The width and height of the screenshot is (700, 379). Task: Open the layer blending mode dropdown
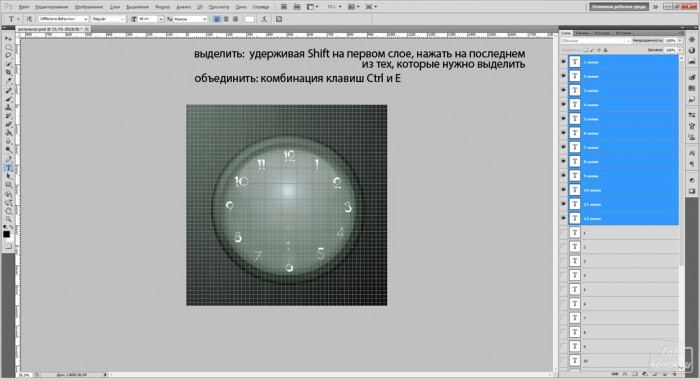(x=595, y=41)
